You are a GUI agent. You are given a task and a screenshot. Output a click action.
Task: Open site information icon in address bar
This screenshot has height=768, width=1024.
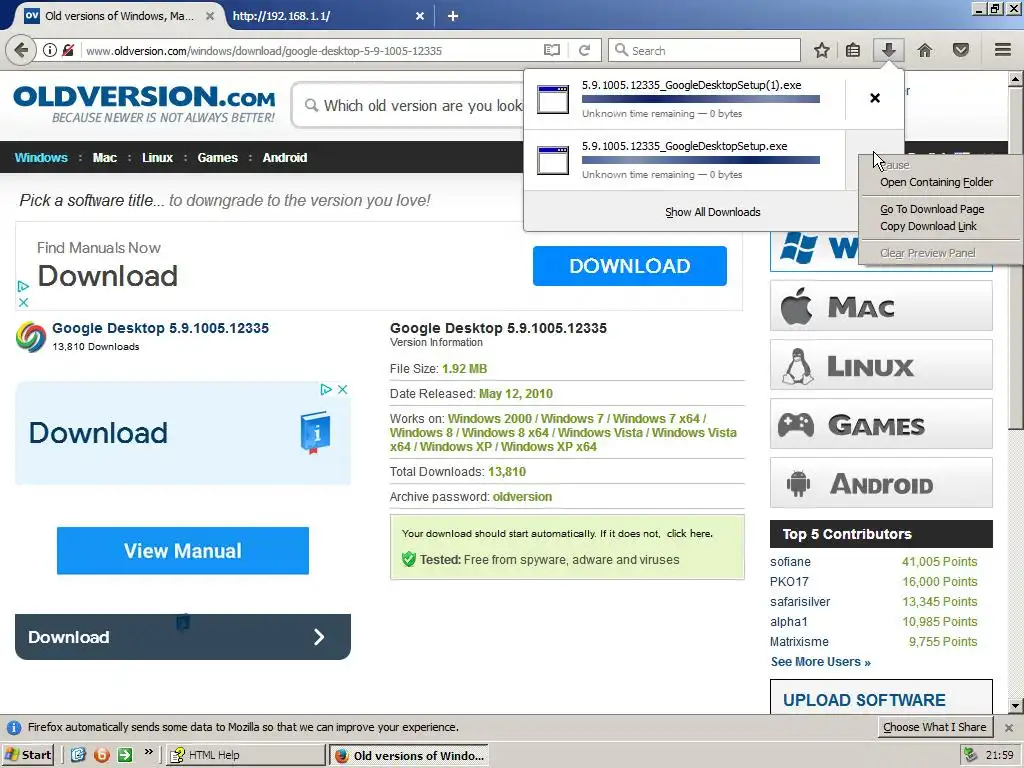click(x=50, y=50)
